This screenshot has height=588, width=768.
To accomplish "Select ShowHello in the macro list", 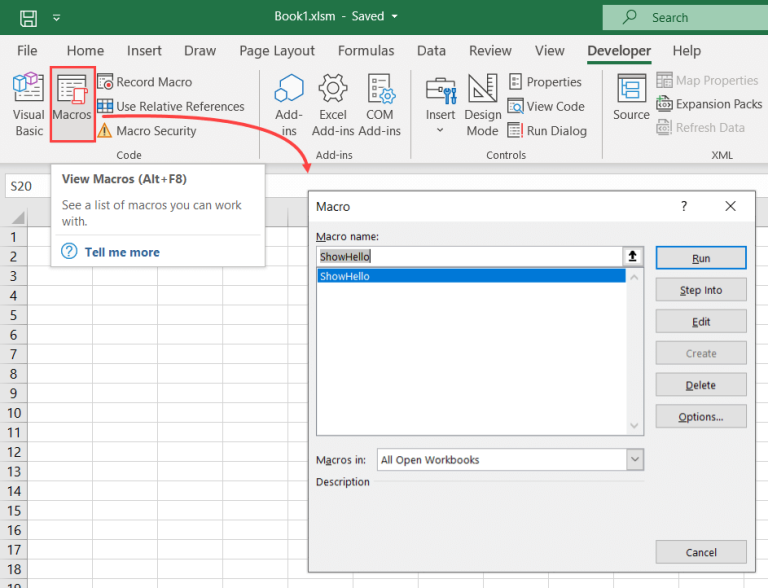I will (470, 276).
